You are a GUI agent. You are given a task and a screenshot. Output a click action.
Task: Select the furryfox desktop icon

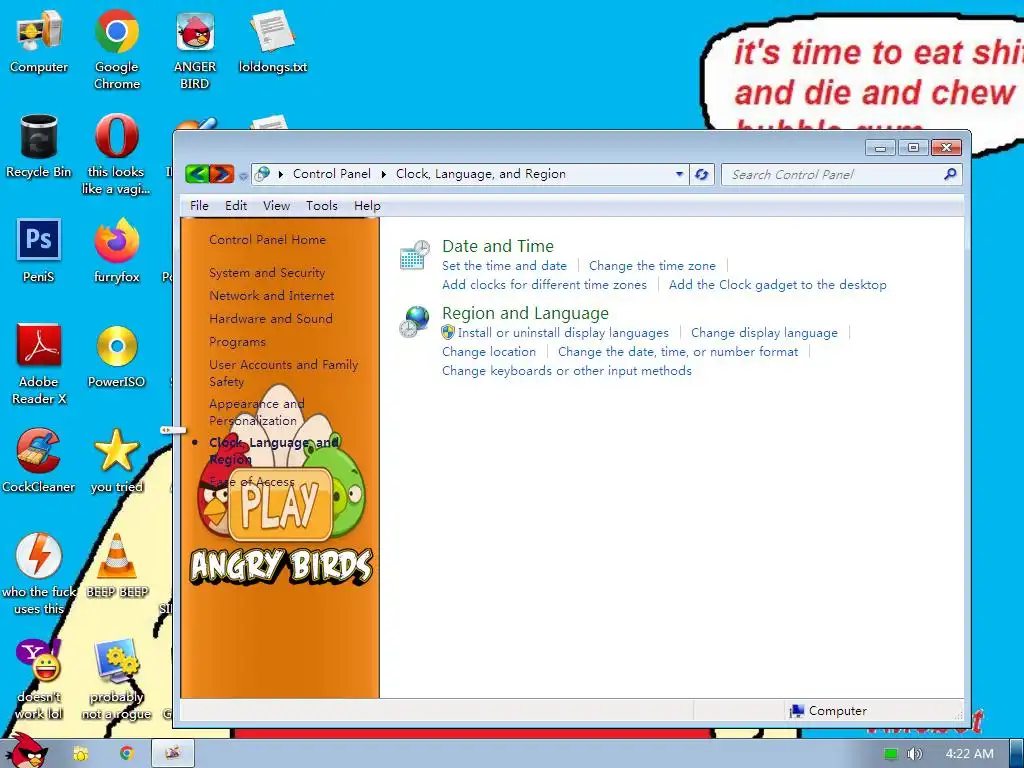[x=116, y=250]
